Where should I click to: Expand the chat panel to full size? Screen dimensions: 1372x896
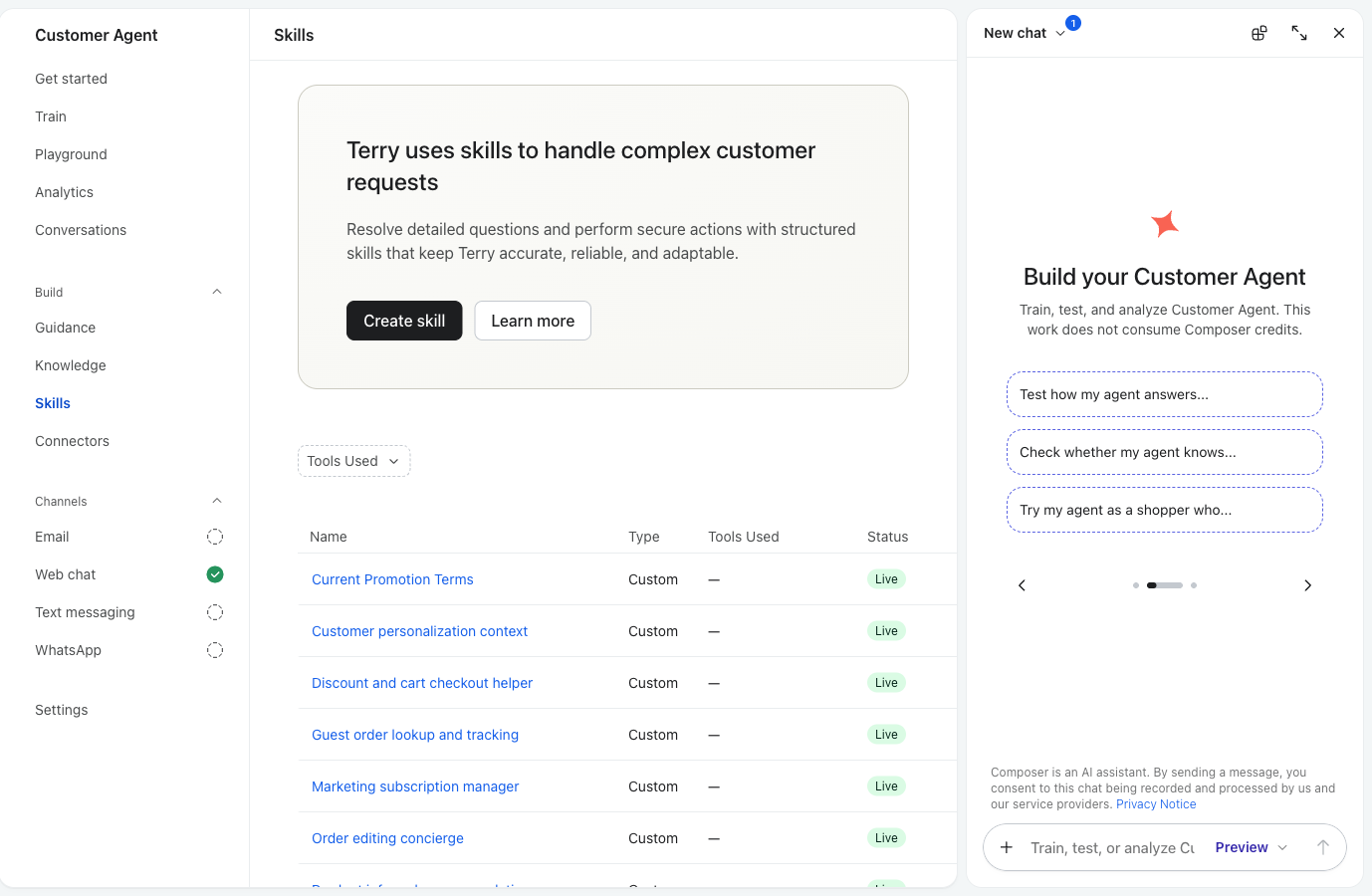click(x=1299, y=33)
